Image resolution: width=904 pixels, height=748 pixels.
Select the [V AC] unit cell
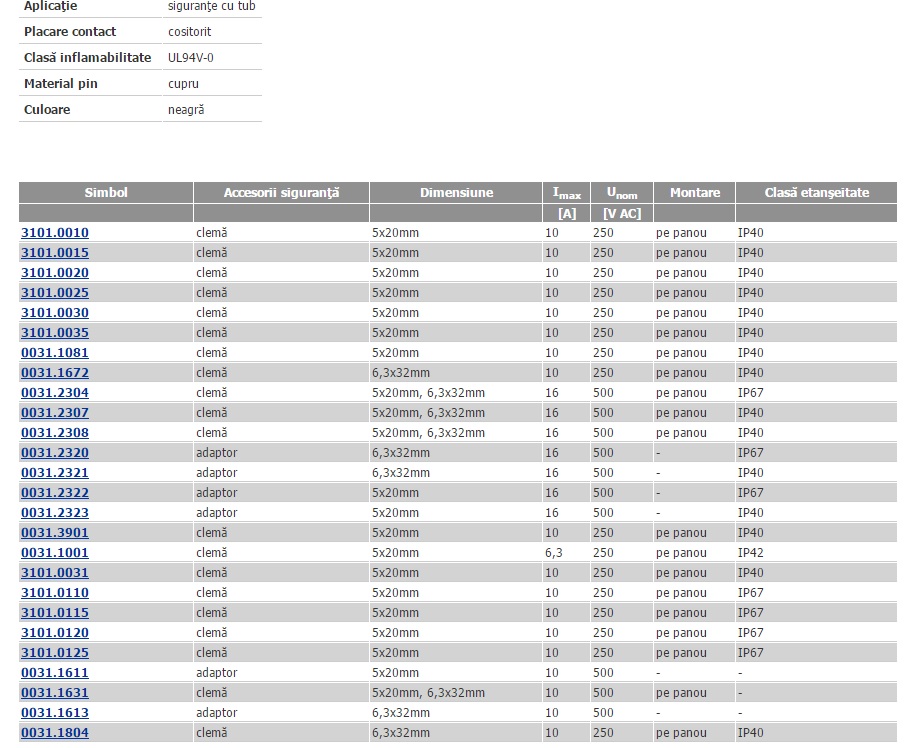tap(622, 213)
